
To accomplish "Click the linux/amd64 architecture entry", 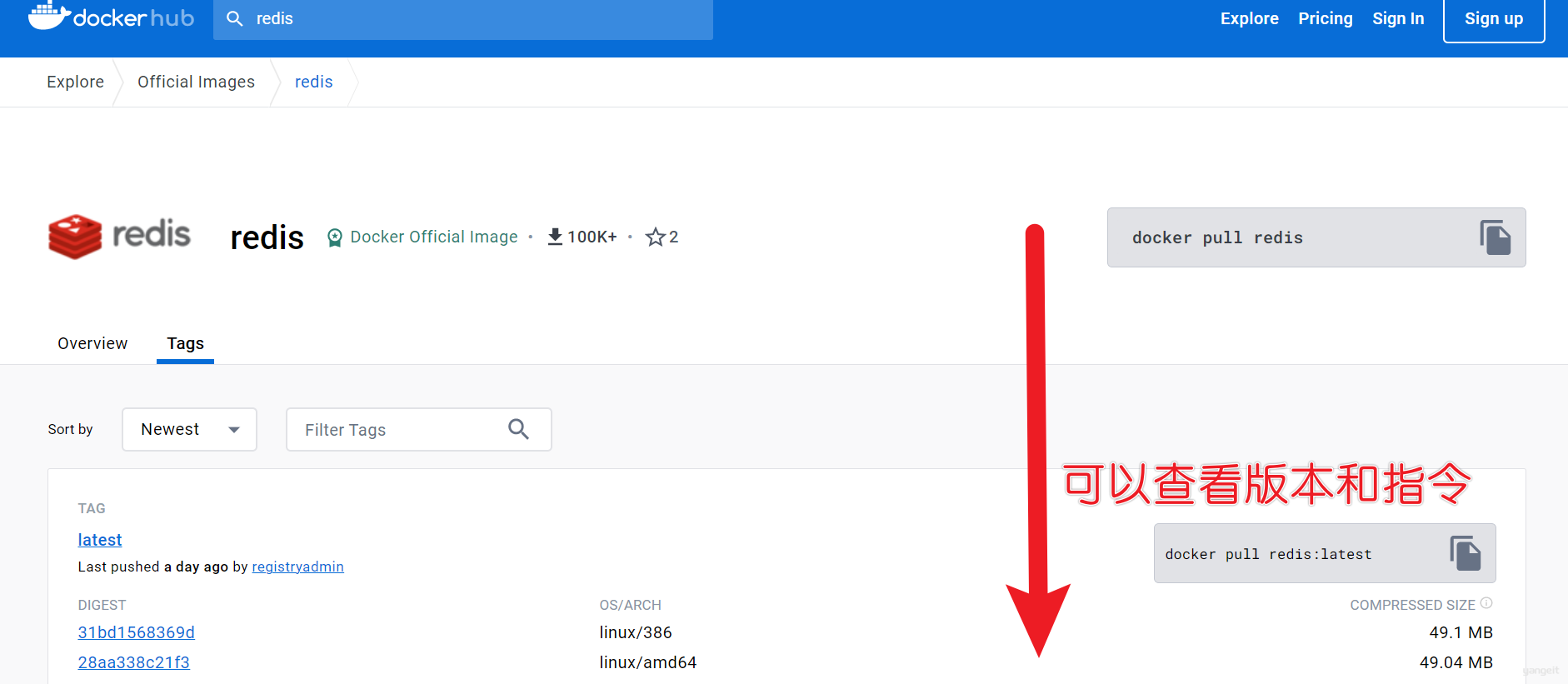I will point(648,662).
